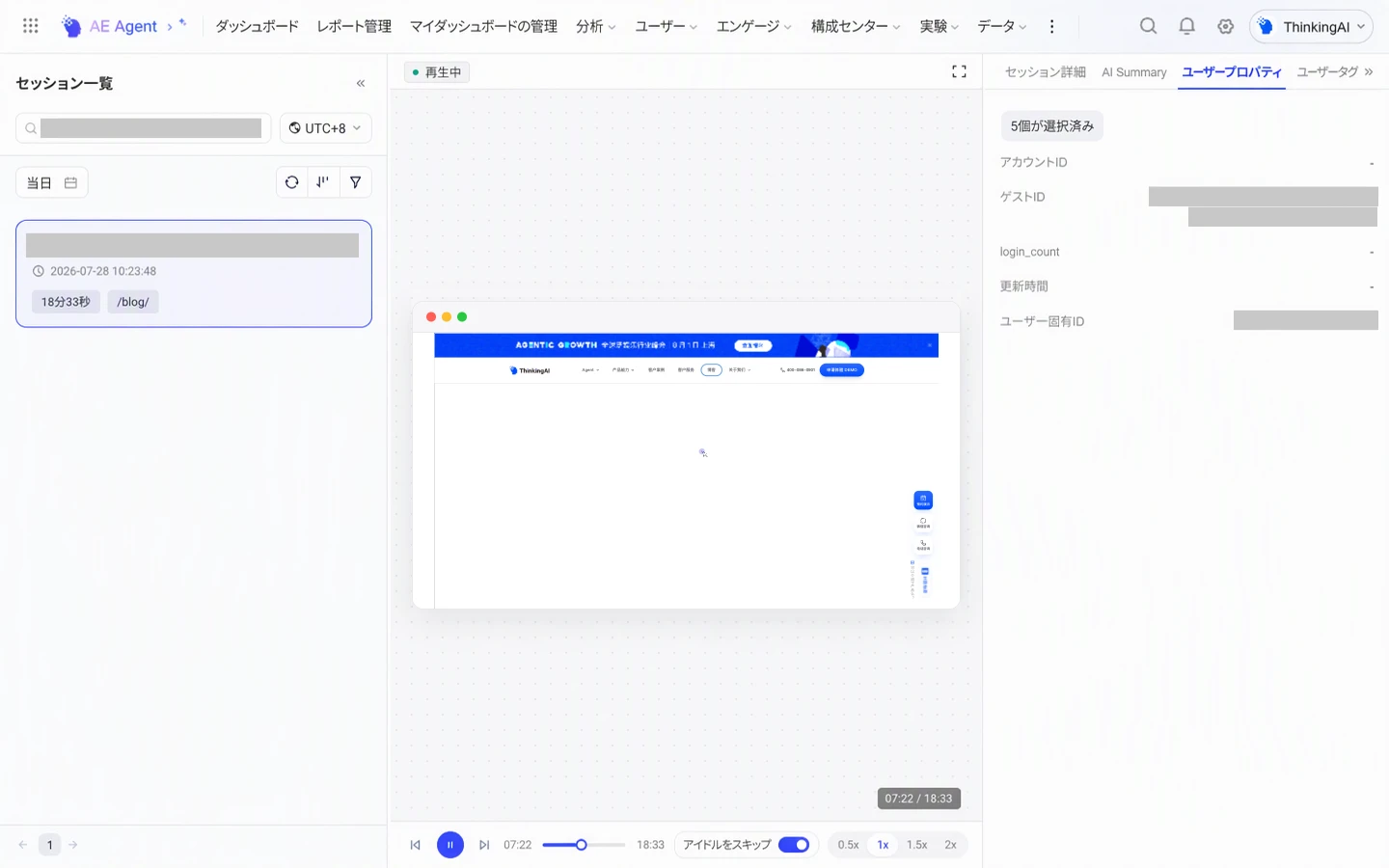The height and width of the screenshot is (868, 1389).
Task: Switch to the AI Summary tab
Action: click(1133, 71)
